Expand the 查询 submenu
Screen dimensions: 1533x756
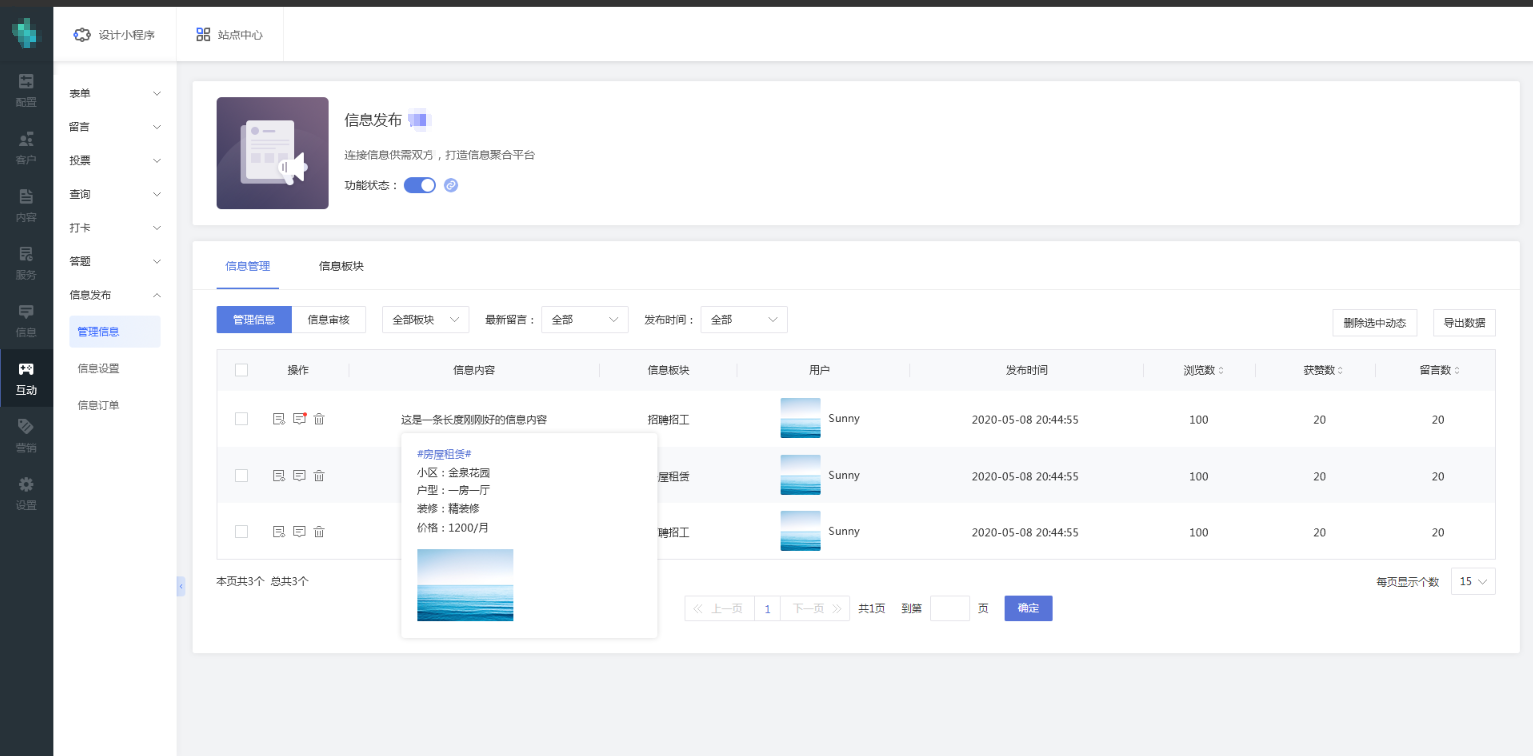point(115,194)
